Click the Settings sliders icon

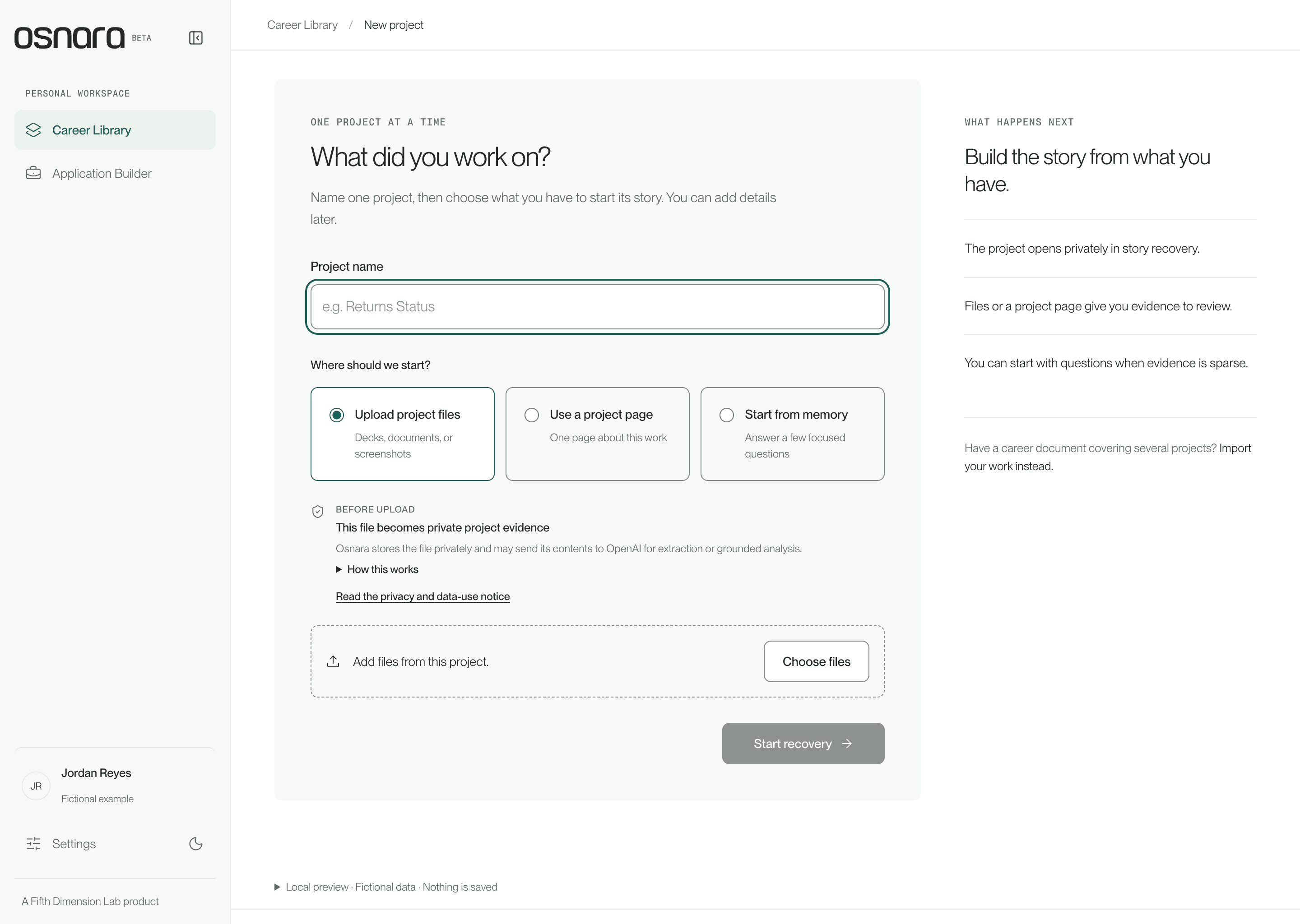(x=33, y=843)
